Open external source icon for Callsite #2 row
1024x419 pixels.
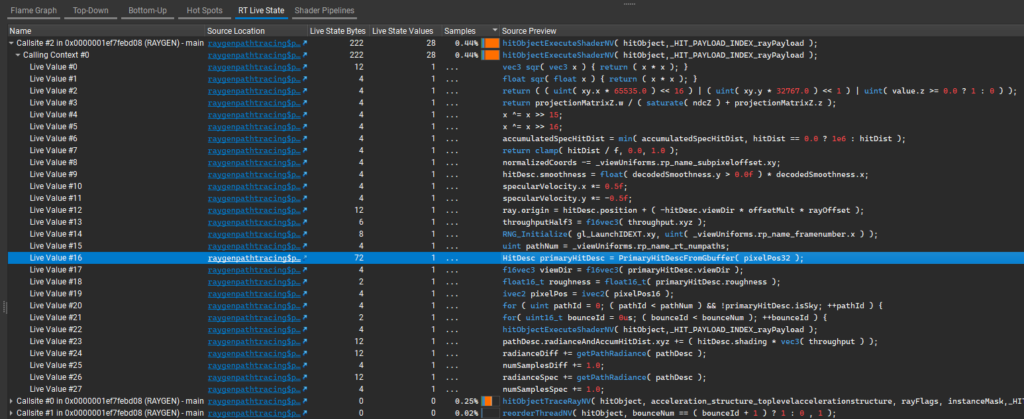point(304,43)
